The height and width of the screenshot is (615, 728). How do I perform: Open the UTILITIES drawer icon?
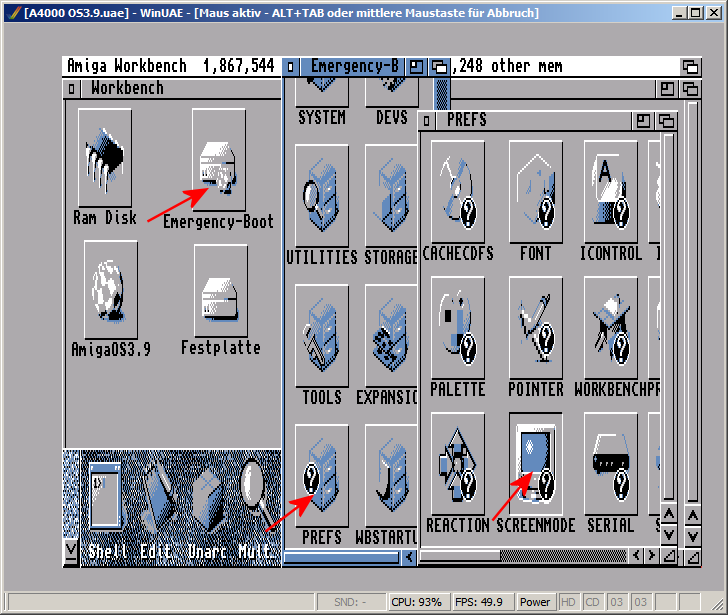coord(322,195)
